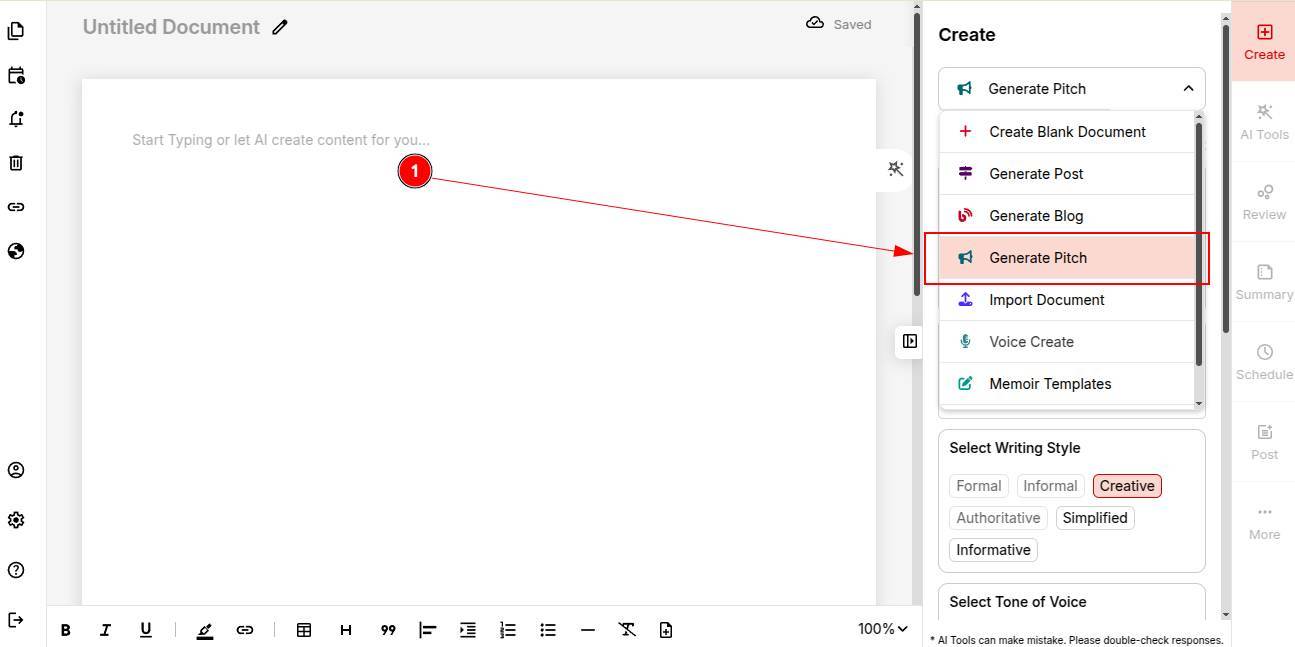The image size is (1295, 647).
Task: Open the Schedule tab
Action: pyautogui.click(x=1264, y=361)
